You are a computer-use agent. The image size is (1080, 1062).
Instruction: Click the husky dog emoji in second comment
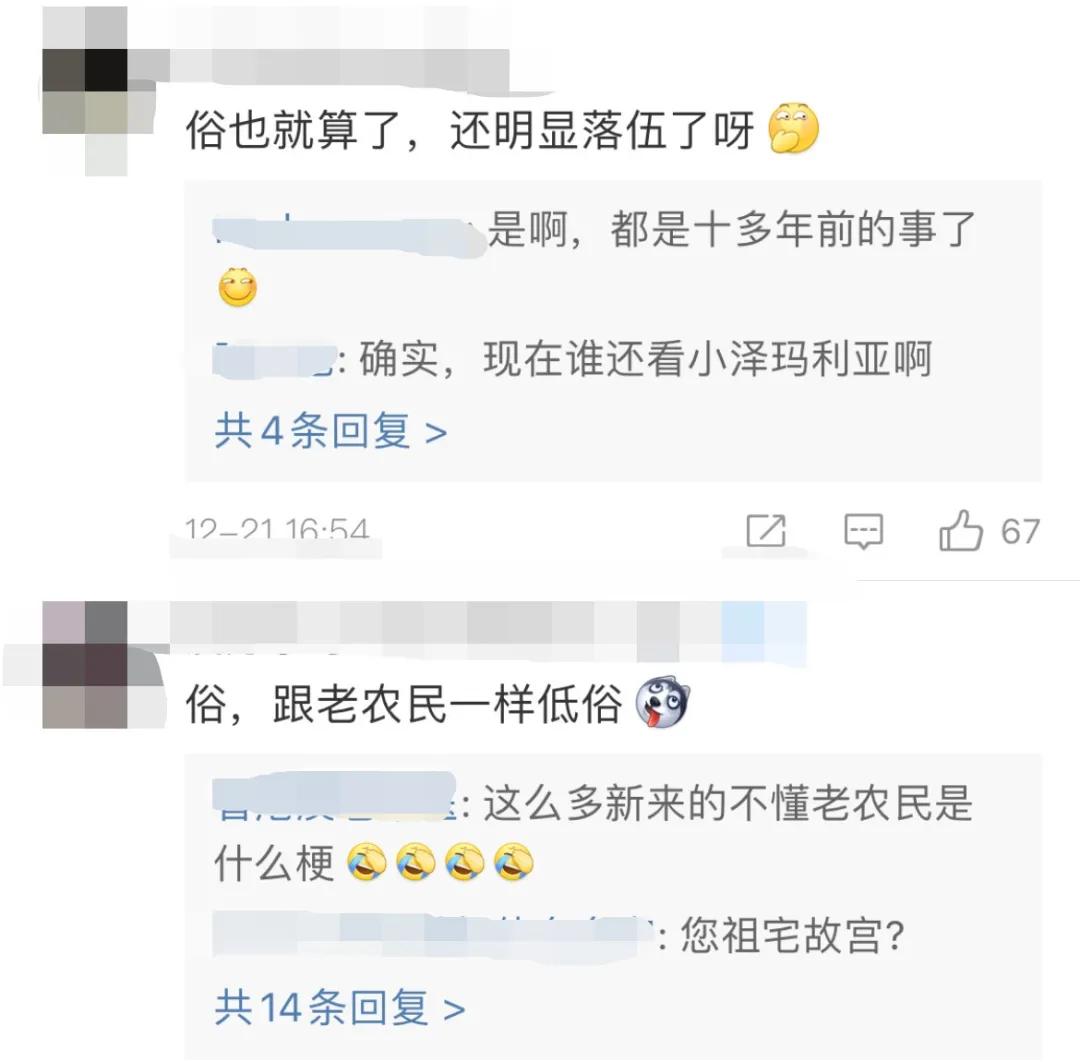662,702
